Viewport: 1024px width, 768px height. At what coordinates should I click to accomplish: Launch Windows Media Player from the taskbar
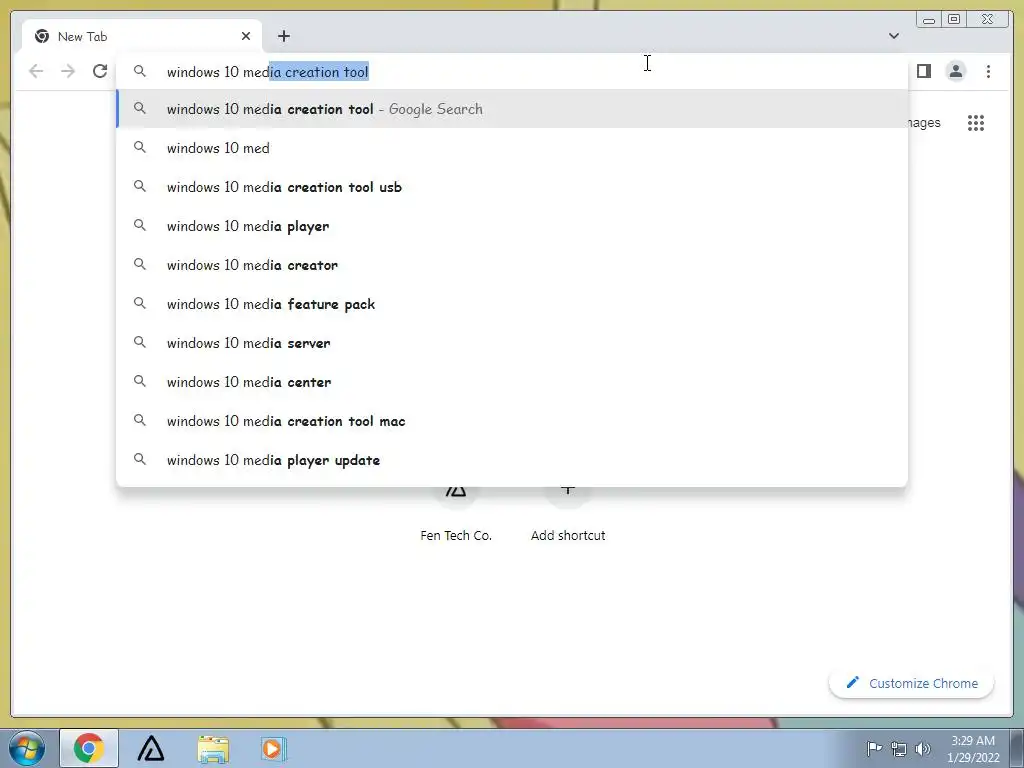click(273, 749)
